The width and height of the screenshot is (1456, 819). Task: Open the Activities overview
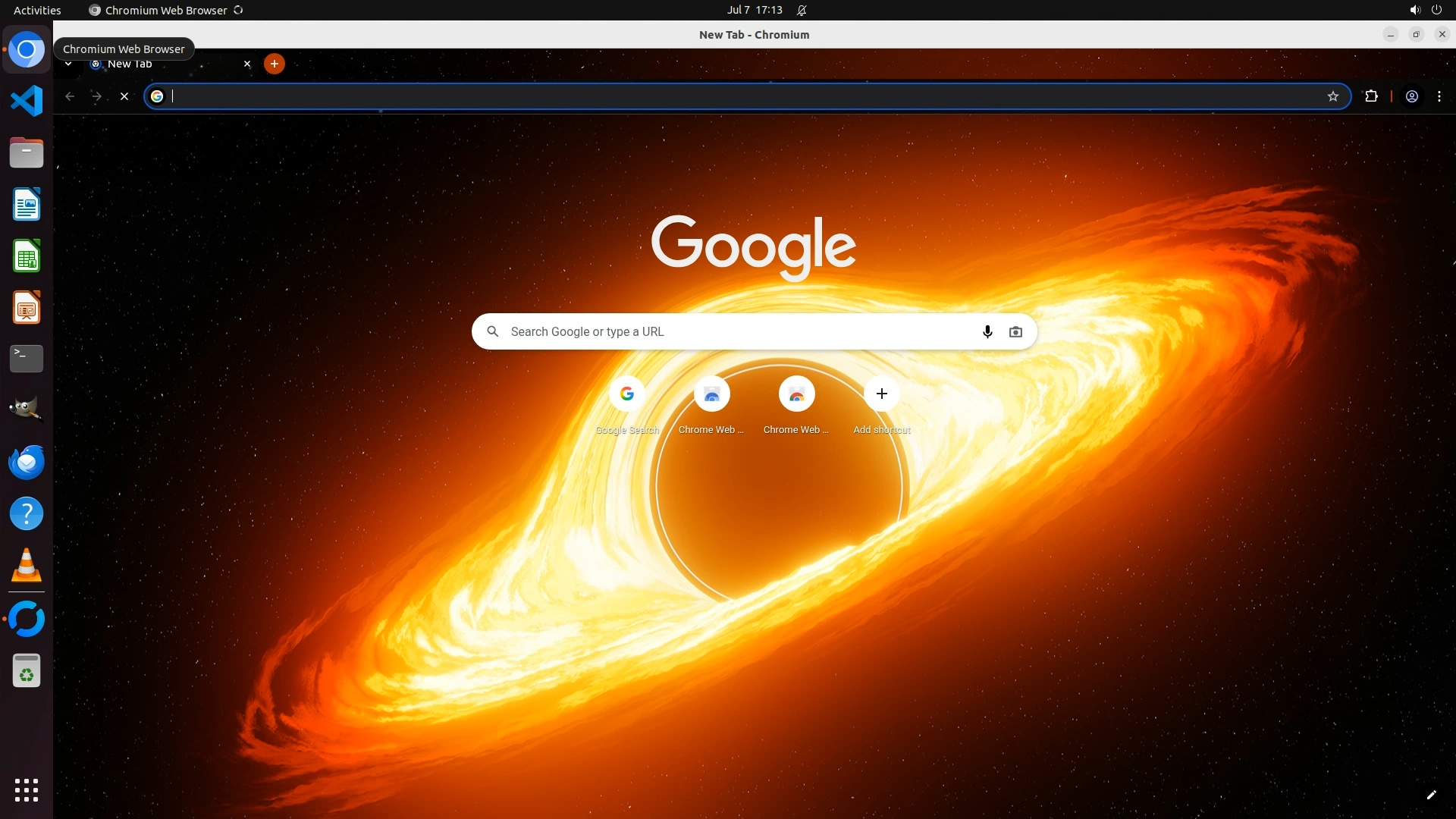[37, 10]
